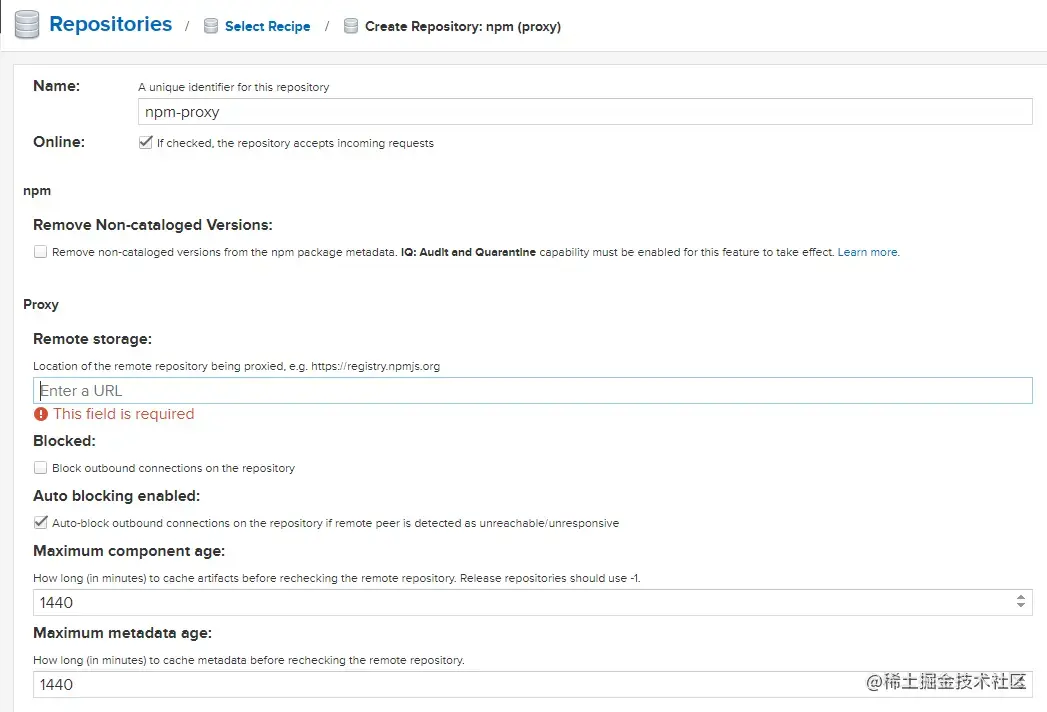Viewport: 1047px width, 712px height.
Task: Decrease Maximum component age with down arrow
Action: click(x=1021, y=607)
